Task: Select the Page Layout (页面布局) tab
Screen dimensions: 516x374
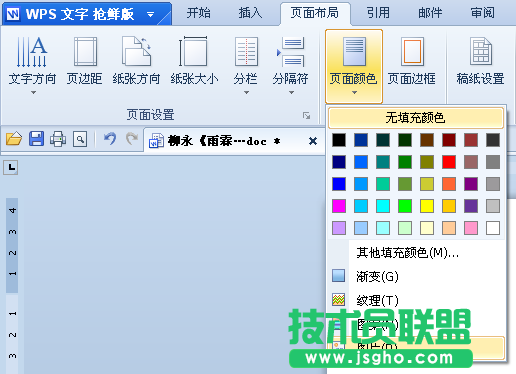Action: point(315,13)
